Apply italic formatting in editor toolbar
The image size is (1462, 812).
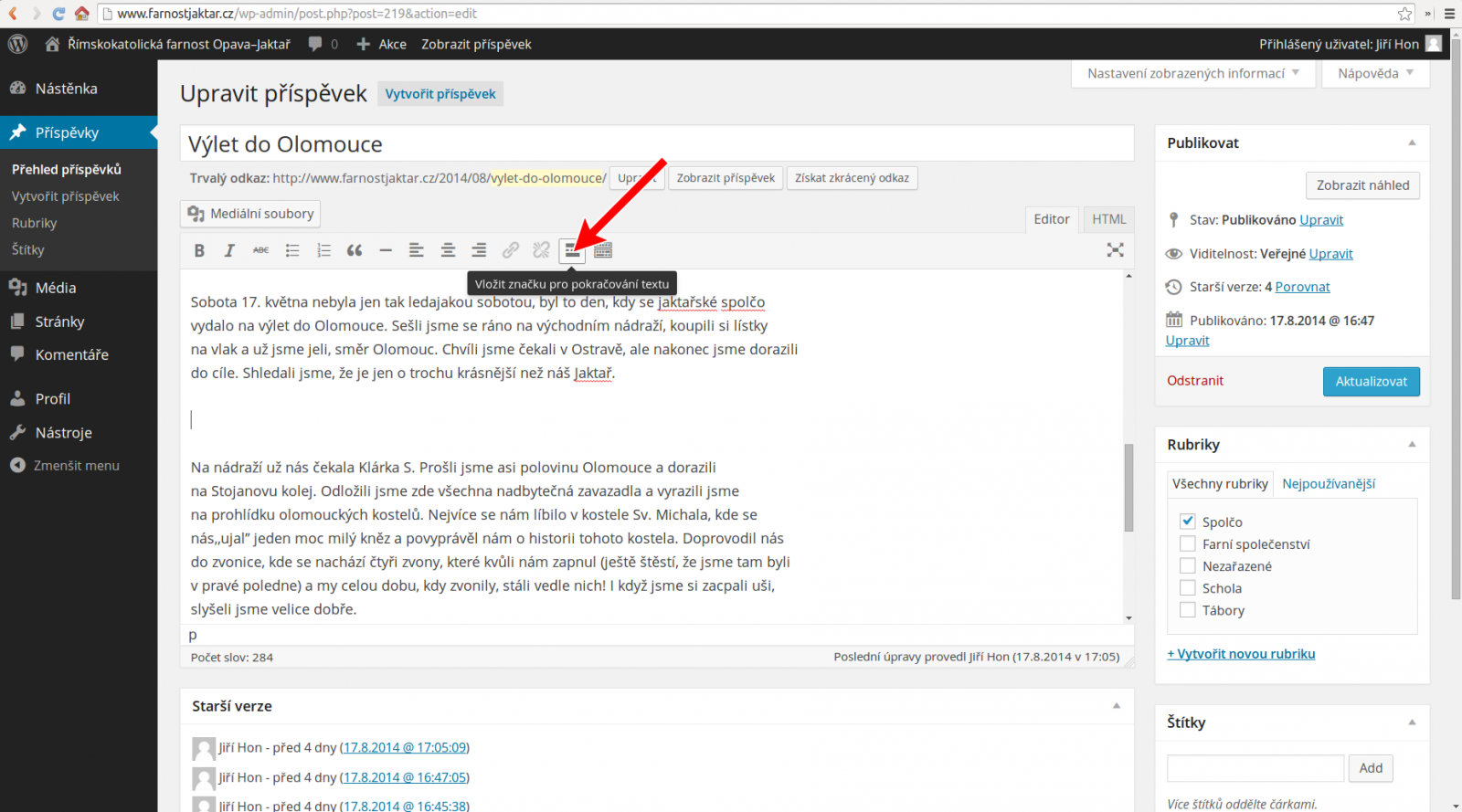click(x=229, y=250)
